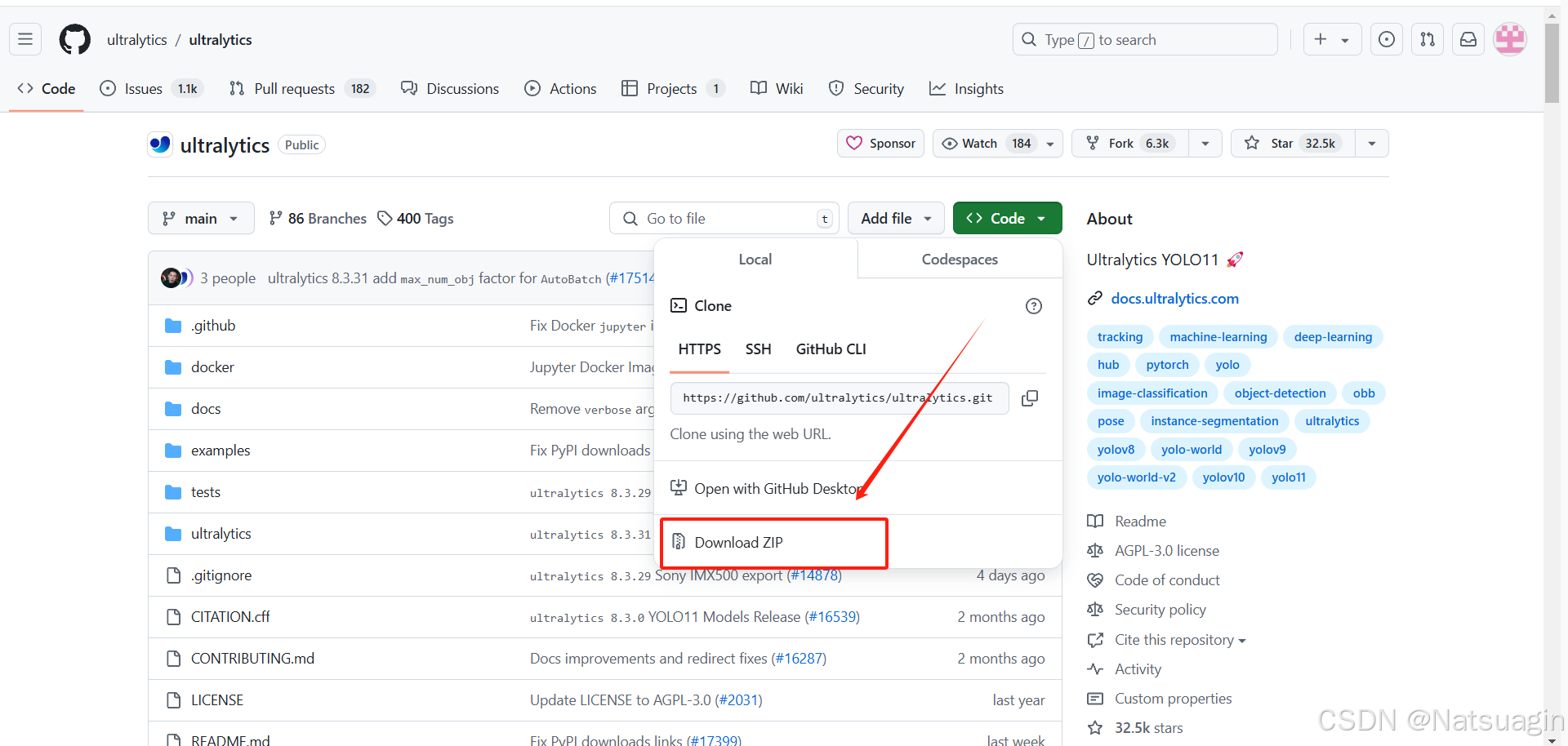The height and width of the screenshot is (746, 1568).
Task: Click the copy URL to clipboard icon
Action: coord(1030,398)
